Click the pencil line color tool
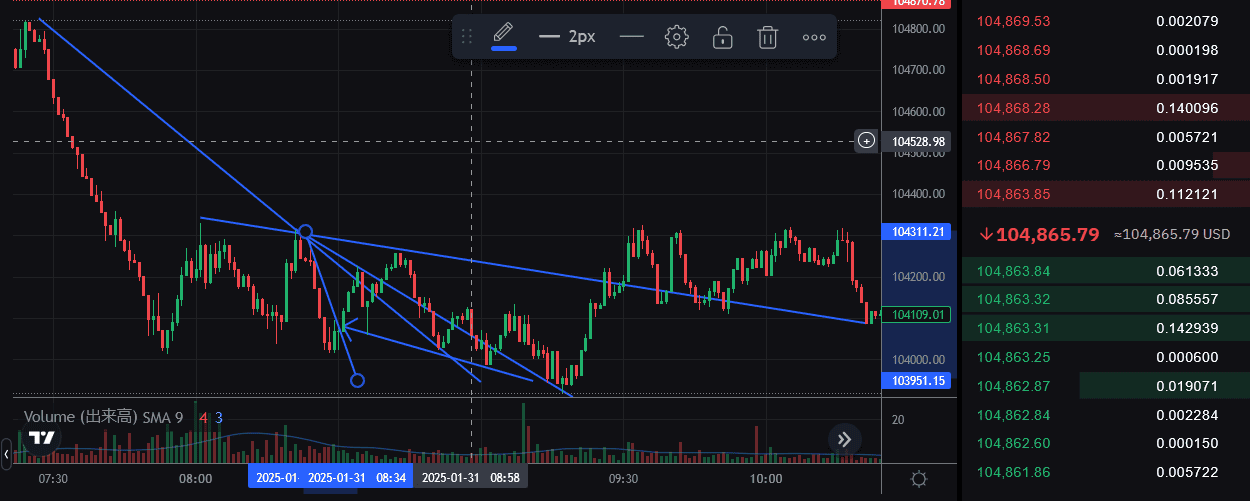This screenshot has height=501, width=1250. (x=504, y=36)
